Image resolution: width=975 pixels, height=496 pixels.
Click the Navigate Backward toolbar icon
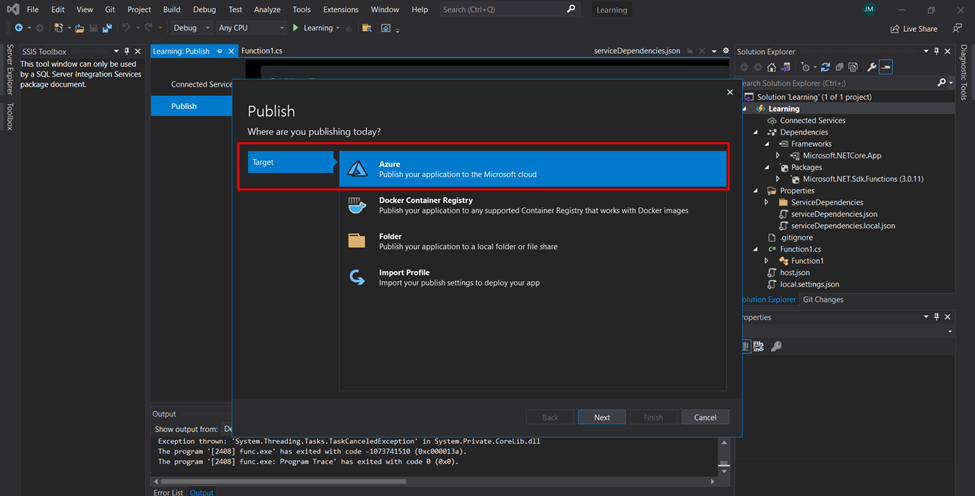point(19,28)
